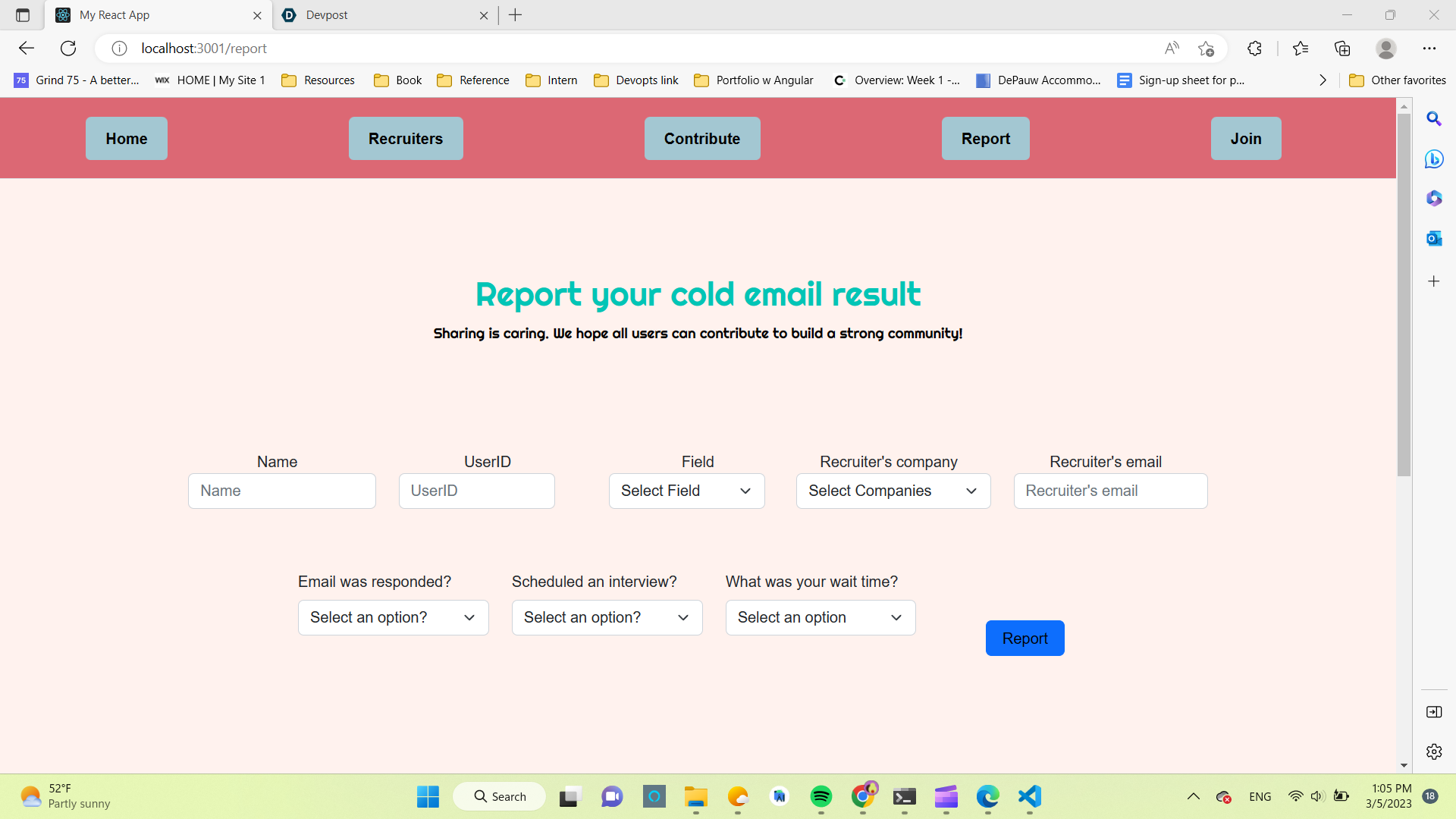The height and width of the screenshot is (819, 1456).
Task: Expand the Select Field dropdown
Action: coord(686,491)
